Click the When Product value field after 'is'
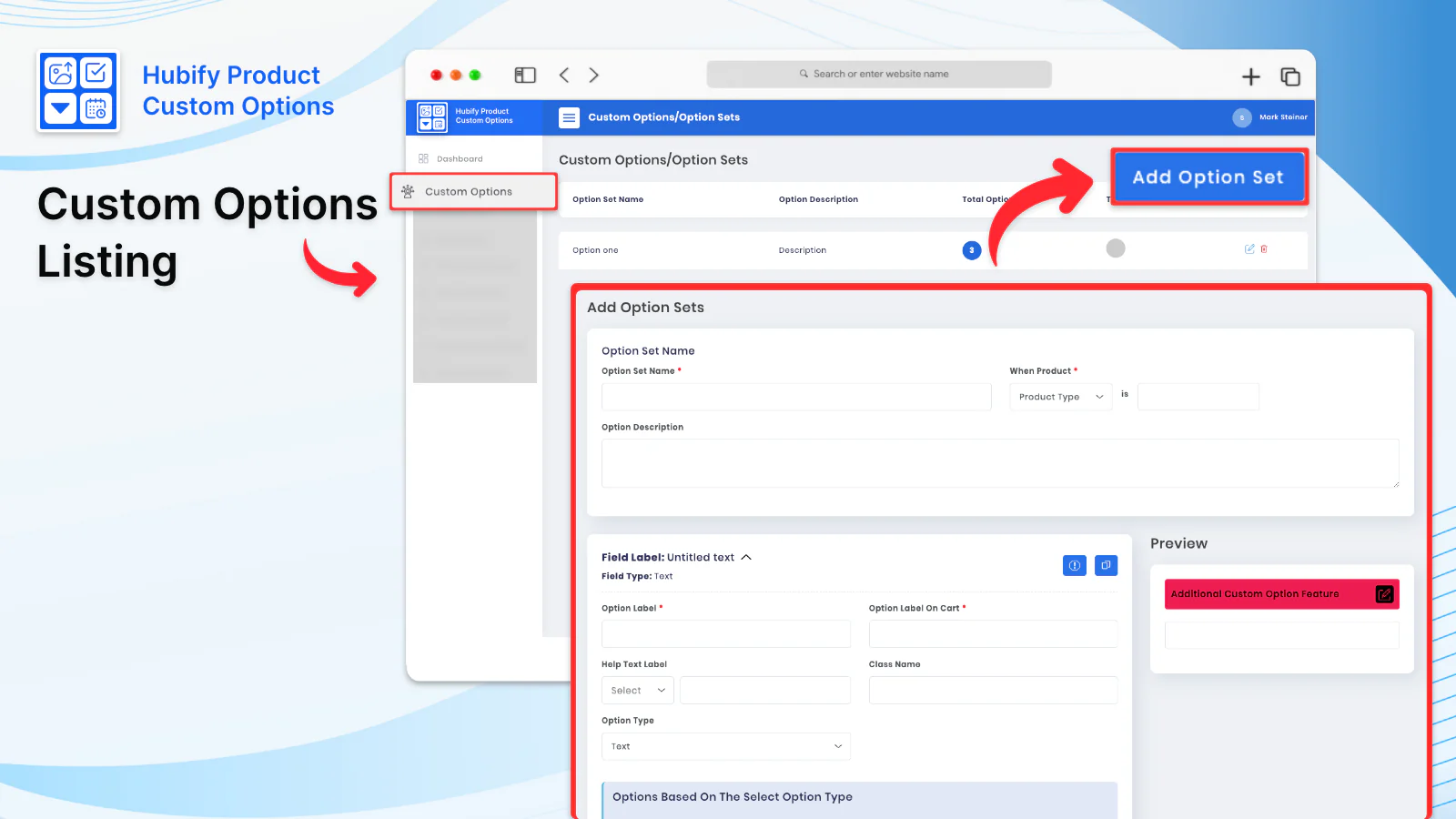The image size is (1456, 819). click(x=1198, y=397)
